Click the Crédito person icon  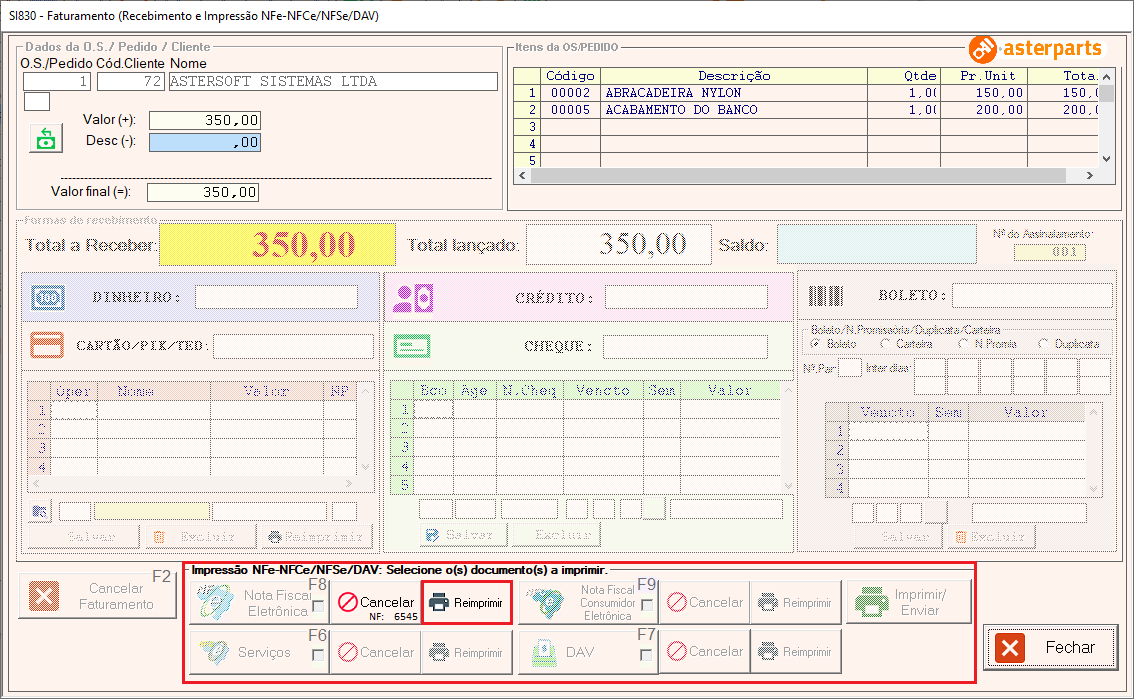413,298
